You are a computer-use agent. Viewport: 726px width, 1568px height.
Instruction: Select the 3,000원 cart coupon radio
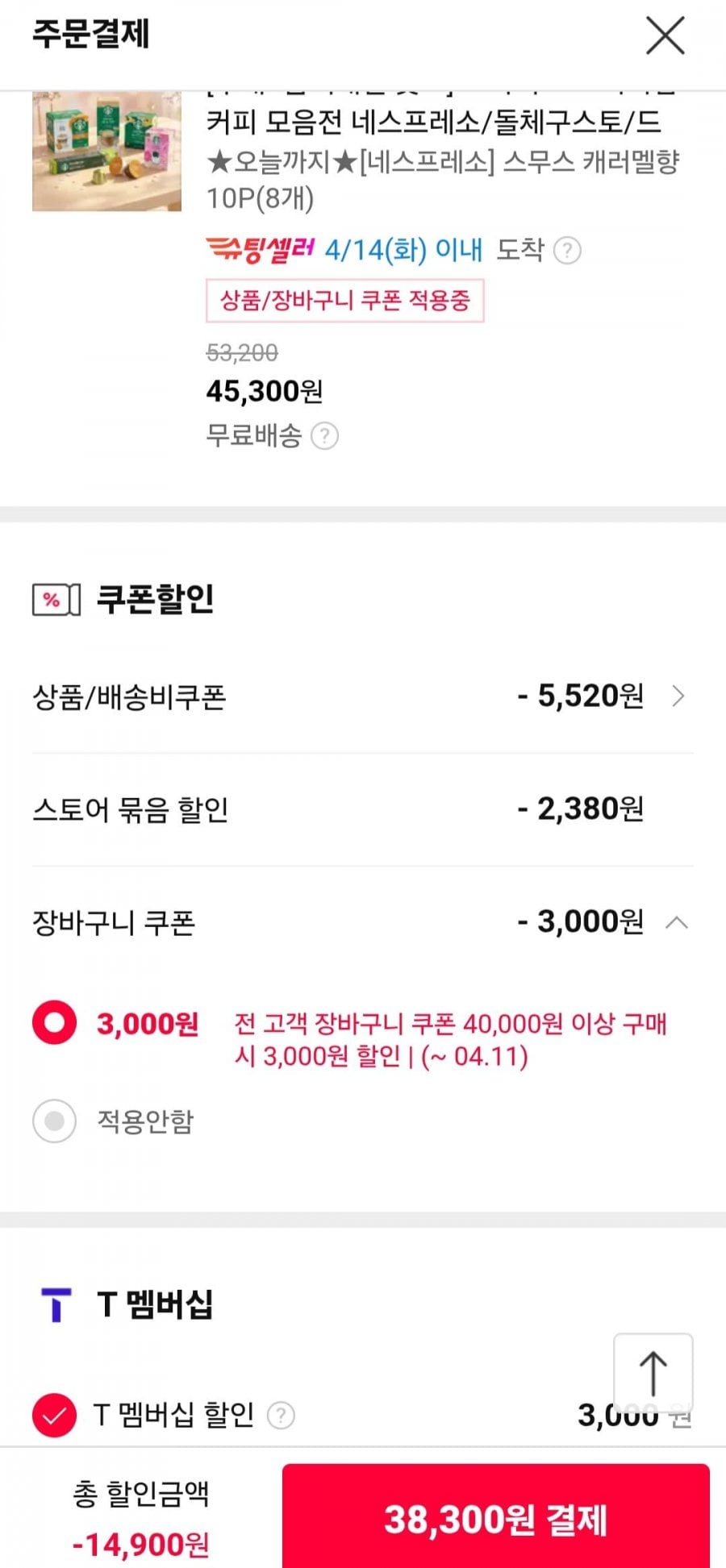pos(55,1022)
